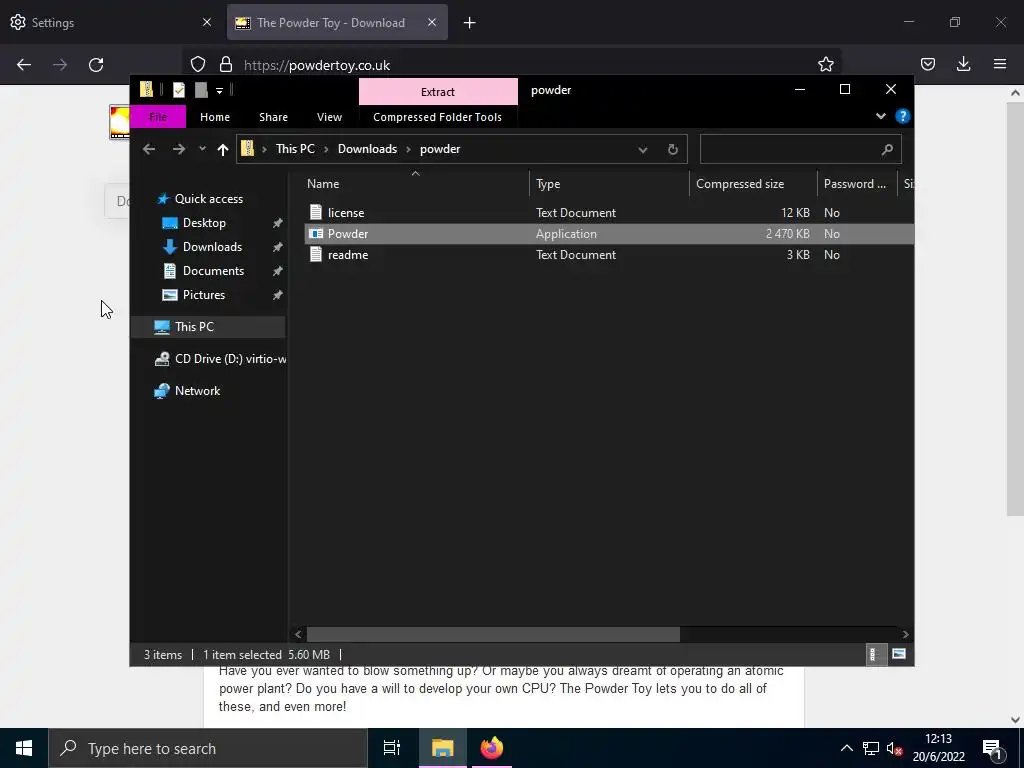The width and height of the screenshot is (1024, 768).
Task: Open the notification center
Action: point(993,748)
